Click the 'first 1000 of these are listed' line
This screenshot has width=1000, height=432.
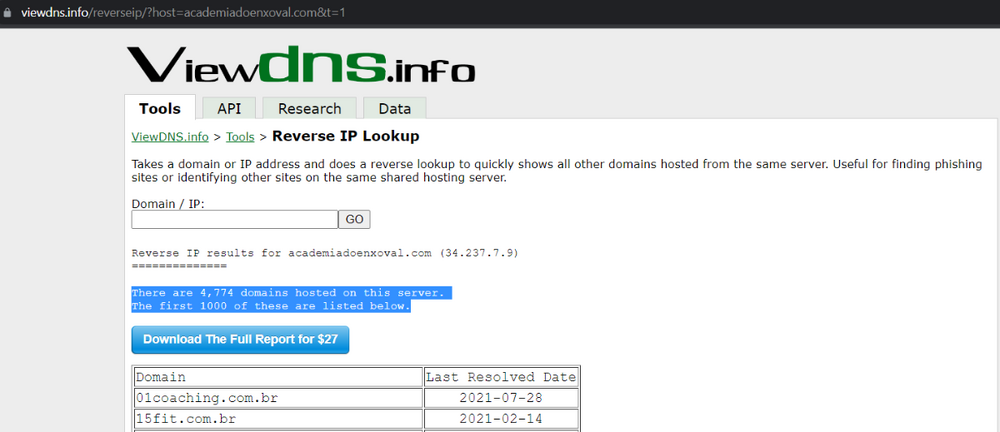pyautogui.click(x=271, y=306)
